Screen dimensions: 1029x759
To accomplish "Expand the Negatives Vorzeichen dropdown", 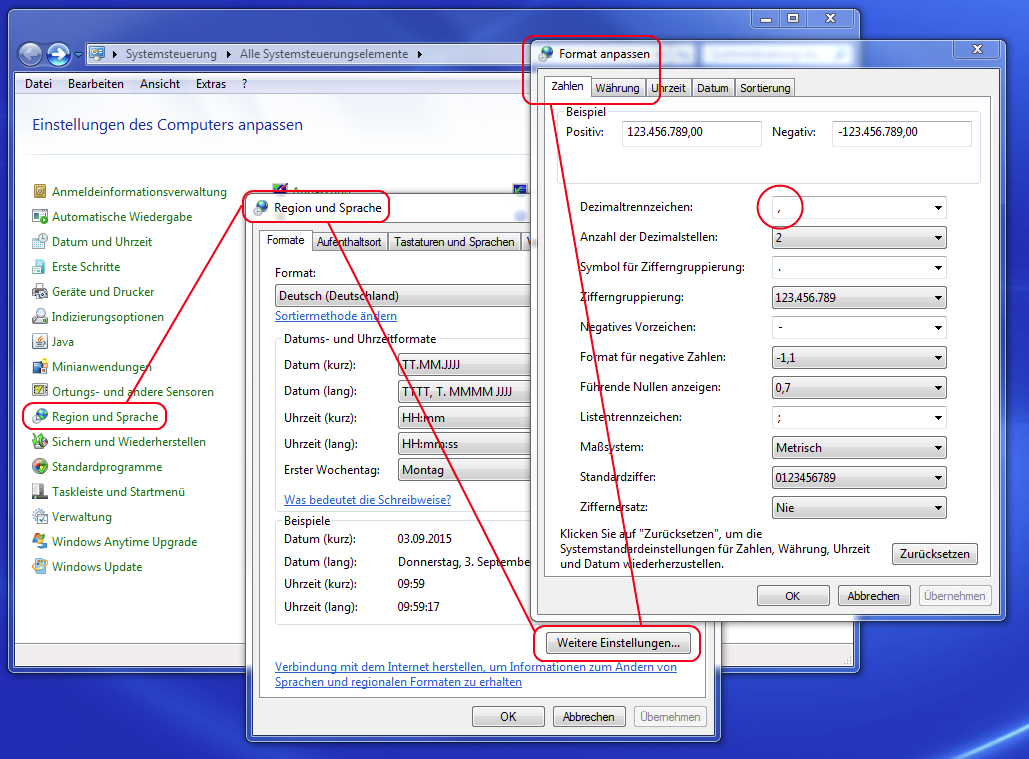I will coord(938,327).
